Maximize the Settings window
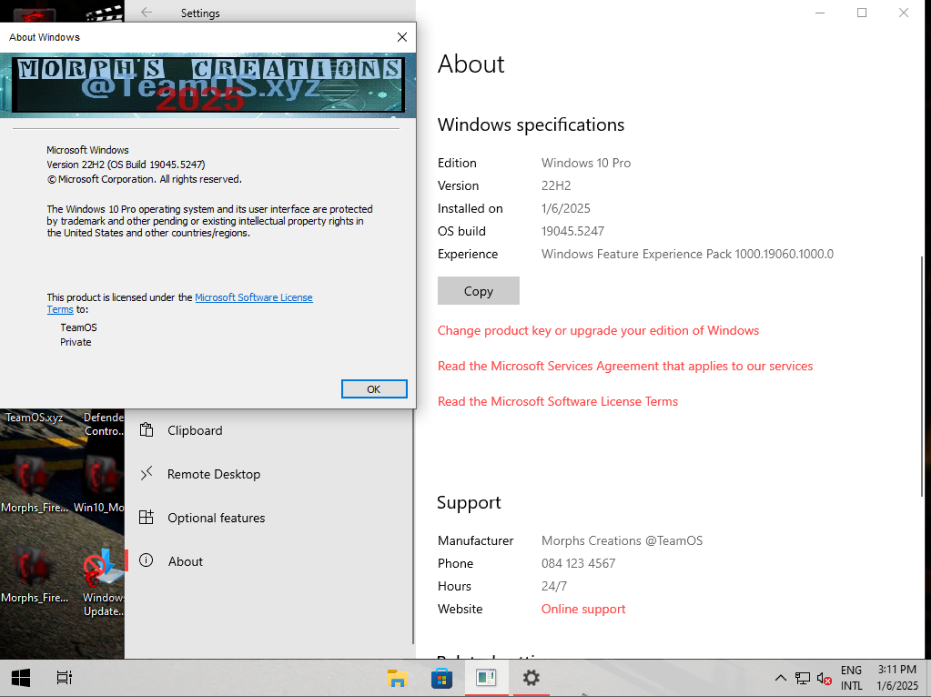 (x=862, y=12)
